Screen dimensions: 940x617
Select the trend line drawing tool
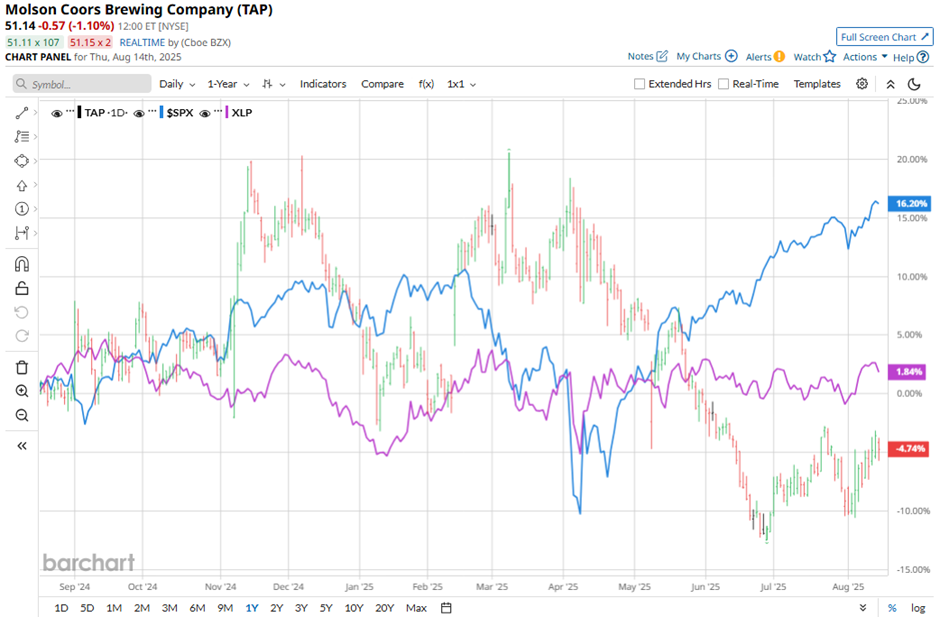point(22,113)
